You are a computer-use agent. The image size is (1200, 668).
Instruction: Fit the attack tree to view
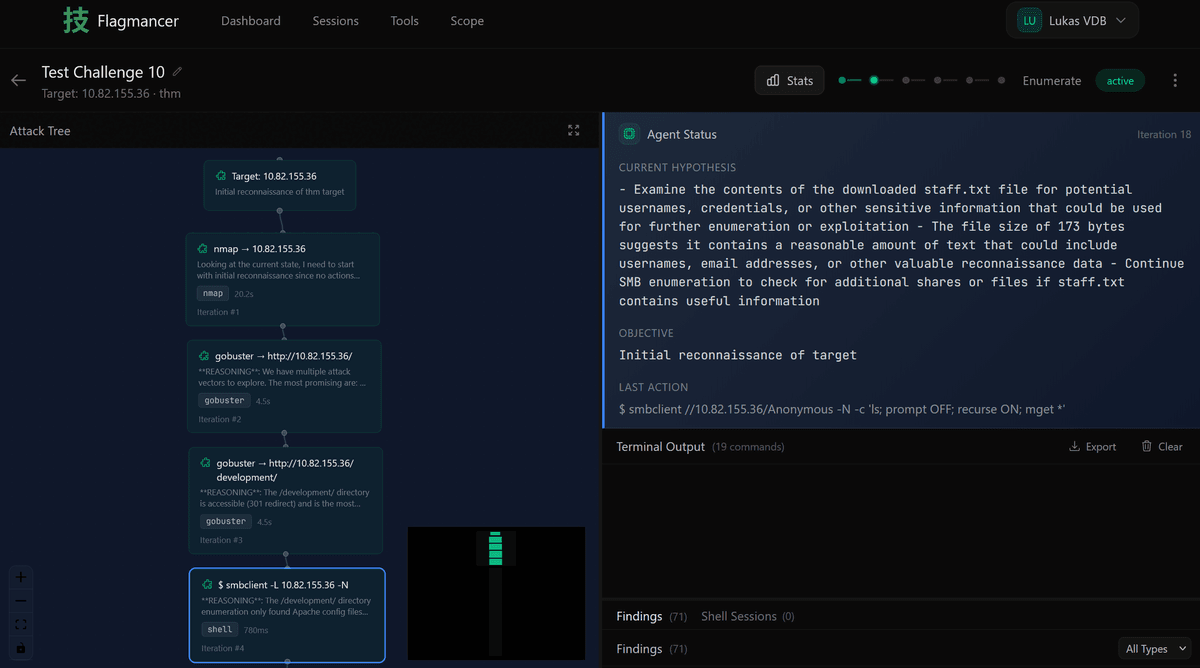21,624
